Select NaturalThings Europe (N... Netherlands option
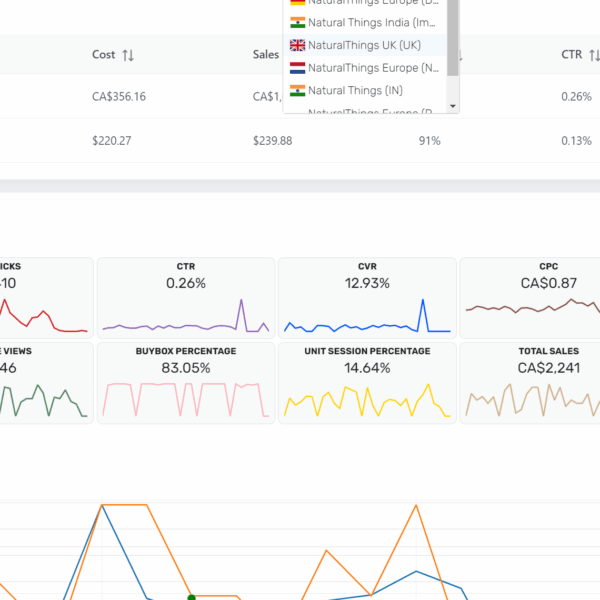The width and height of the screenshot is (600, 600). click(365, 68)
